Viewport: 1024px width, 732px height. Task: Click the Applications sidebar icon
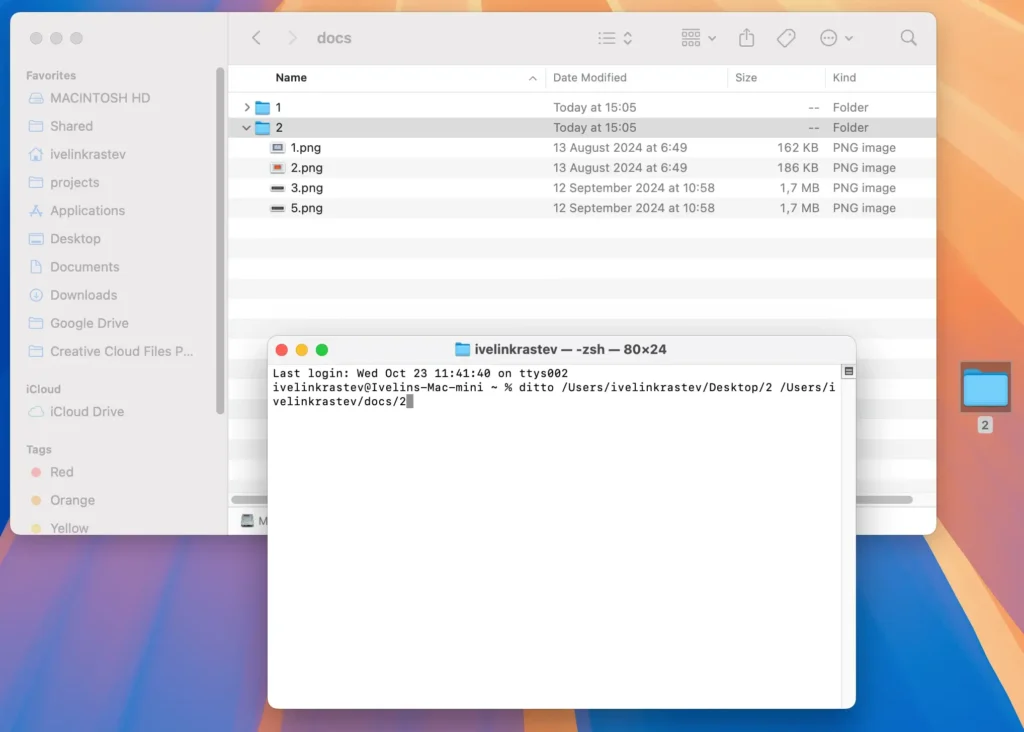36,210
